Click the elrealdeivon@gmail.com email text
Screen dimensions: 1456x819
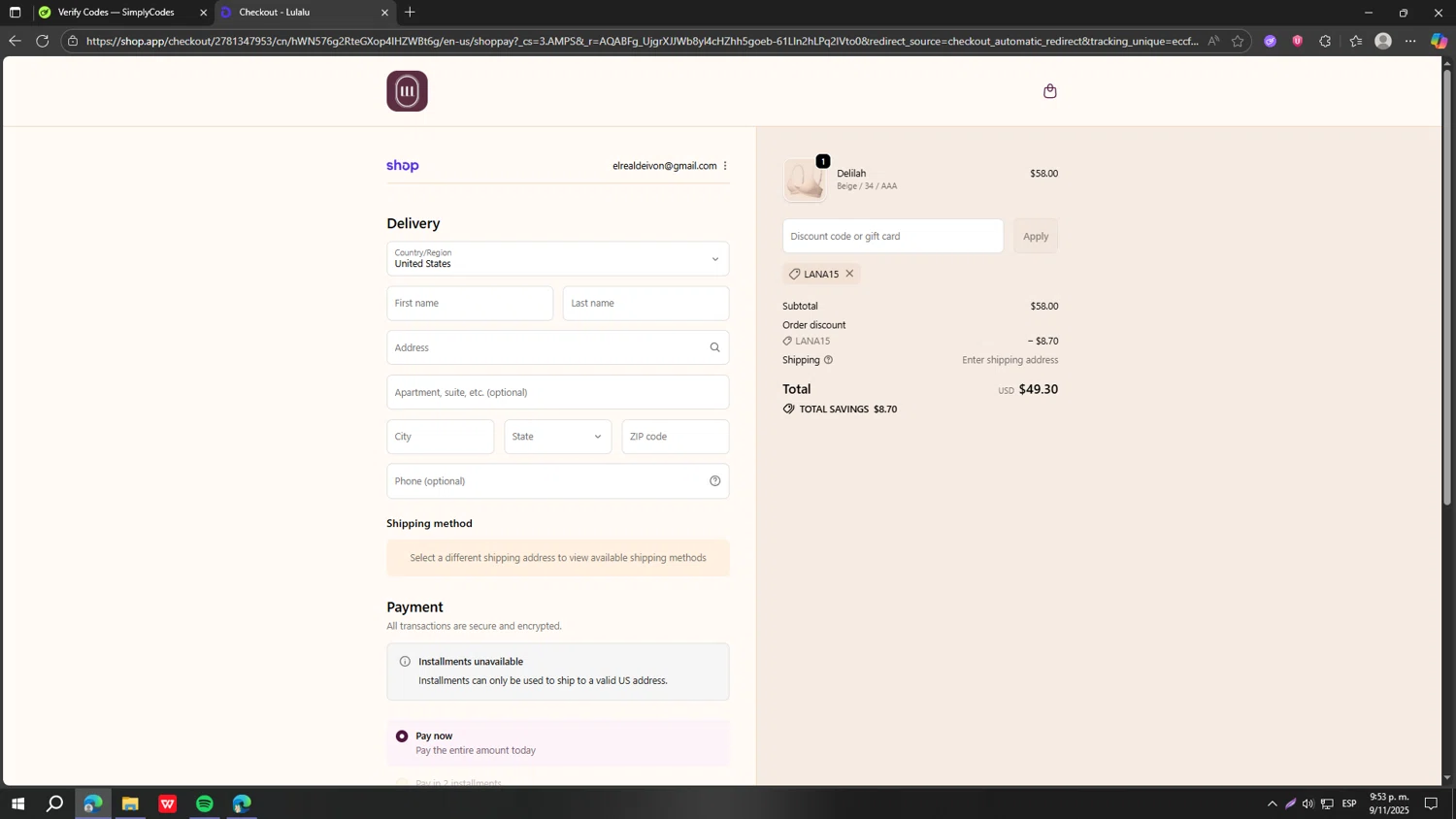point(665,166)
